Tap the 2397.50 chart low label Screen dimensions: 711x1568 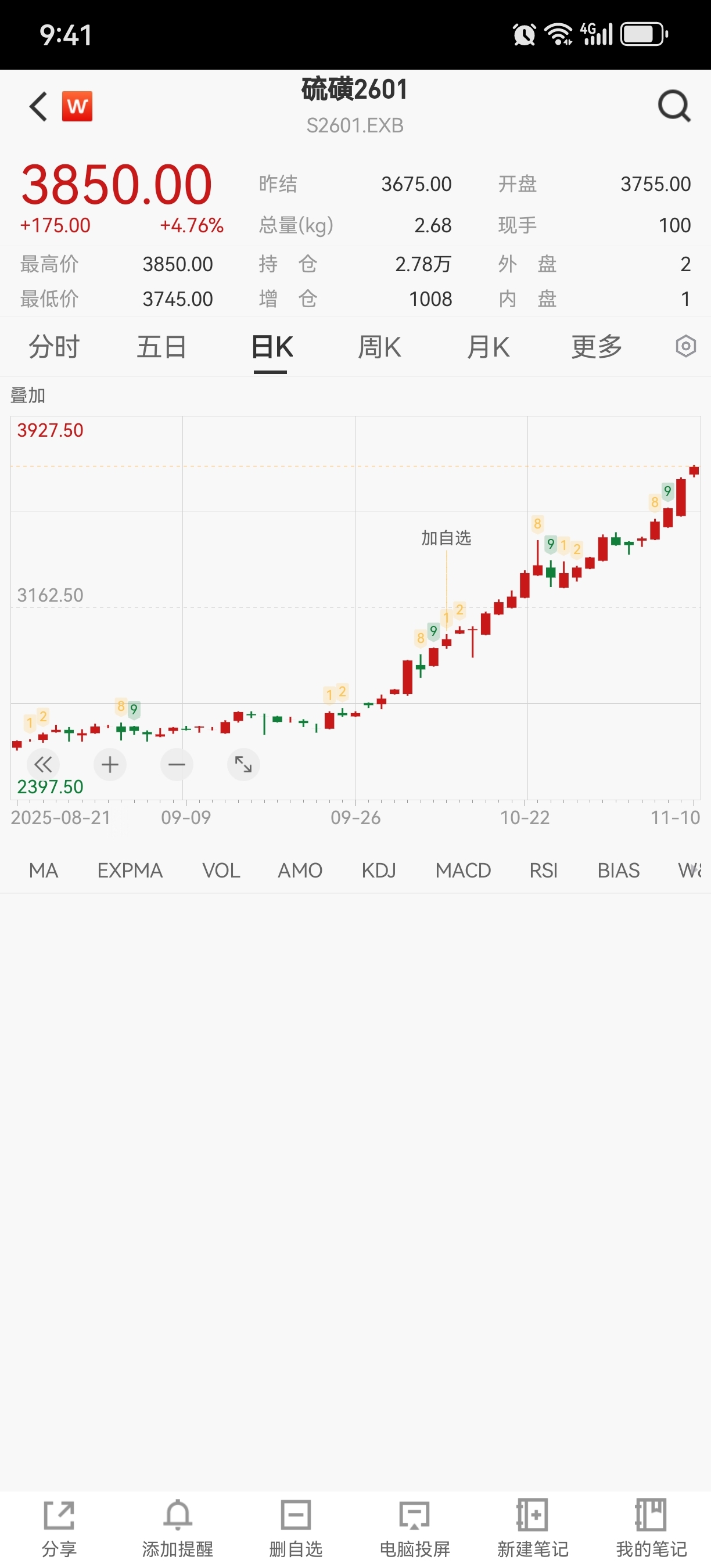[x=50, y=786]
